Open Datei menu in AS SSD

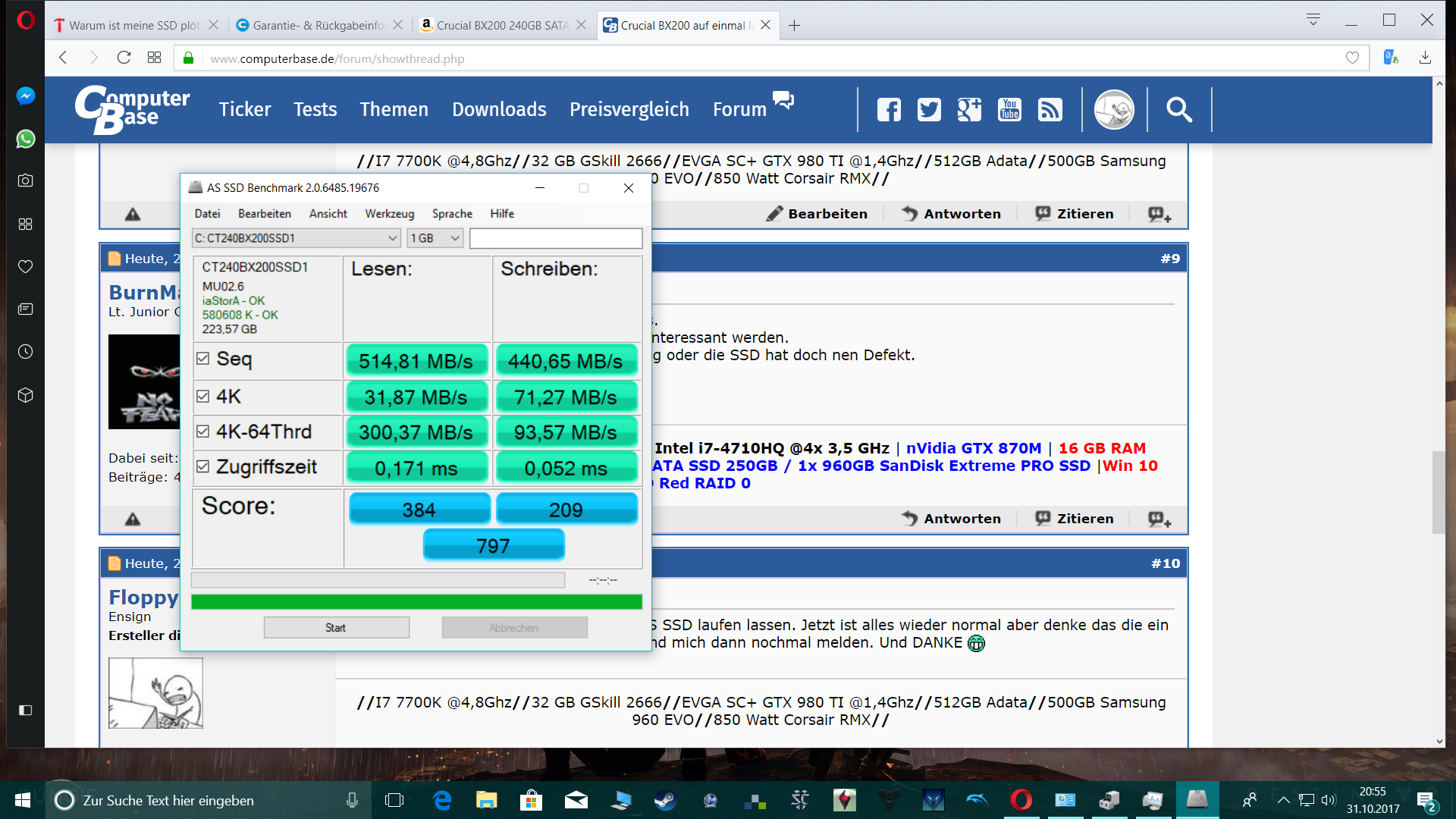[207, 214]
